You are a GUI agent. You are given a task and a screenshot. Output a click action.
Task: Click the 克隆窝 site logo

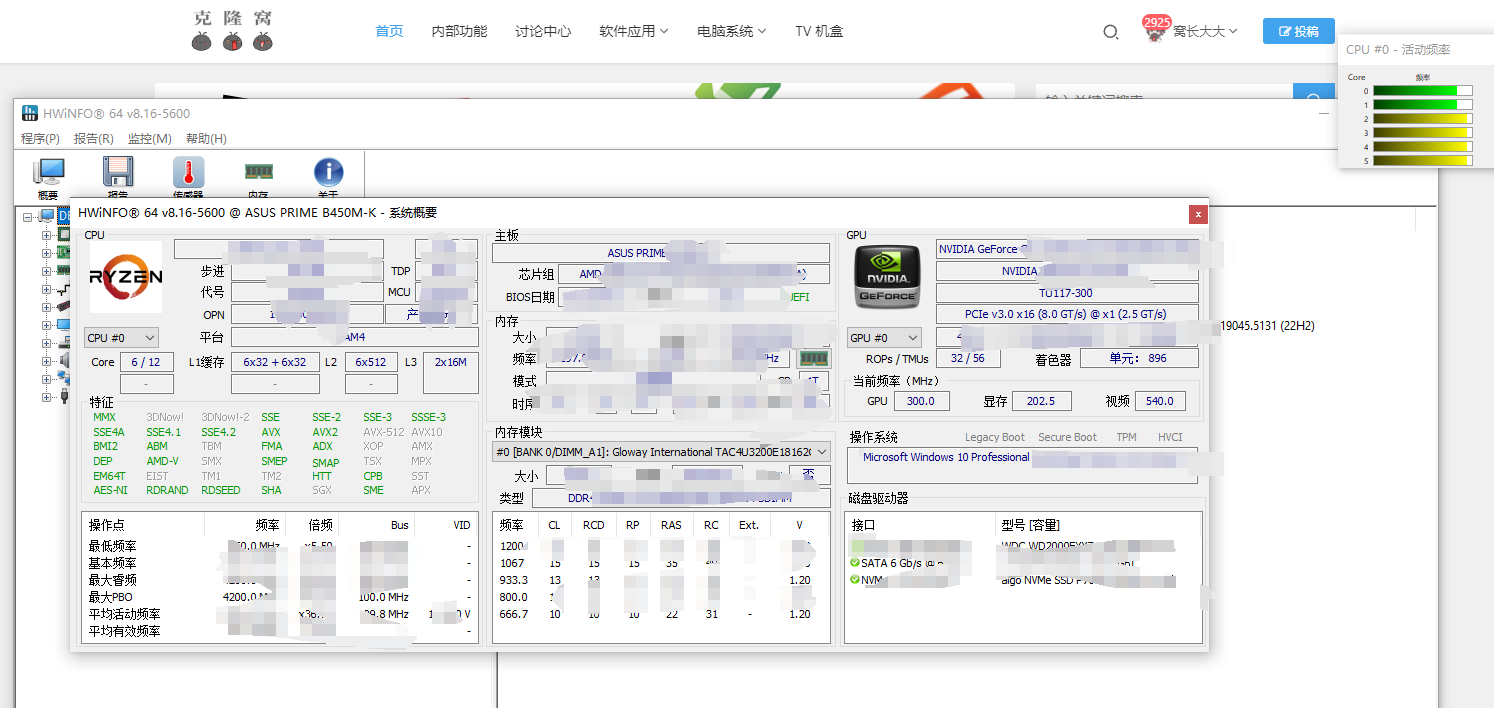click(x=232, y=30)
